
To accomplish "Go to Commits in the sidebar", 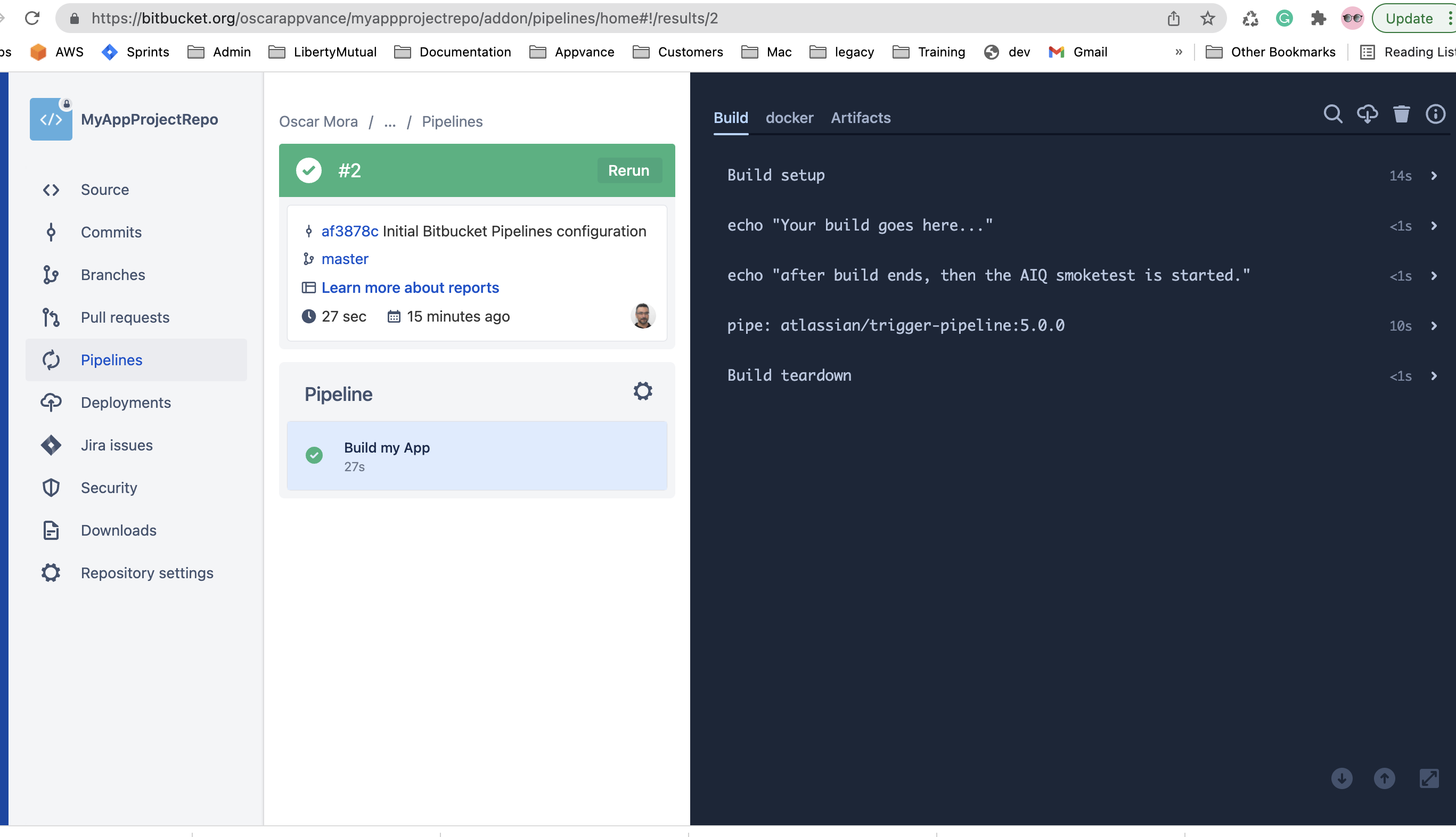I will pos(136,232).
